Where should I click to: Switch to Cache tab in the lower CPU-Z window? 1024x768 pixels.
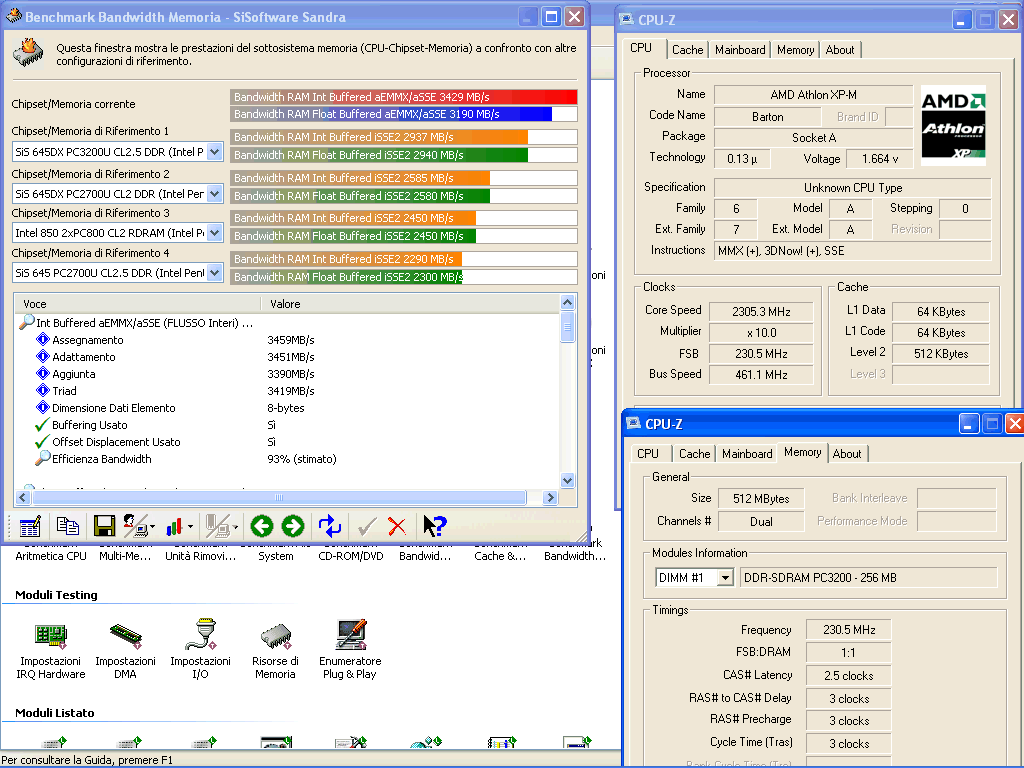pos(694,454)
